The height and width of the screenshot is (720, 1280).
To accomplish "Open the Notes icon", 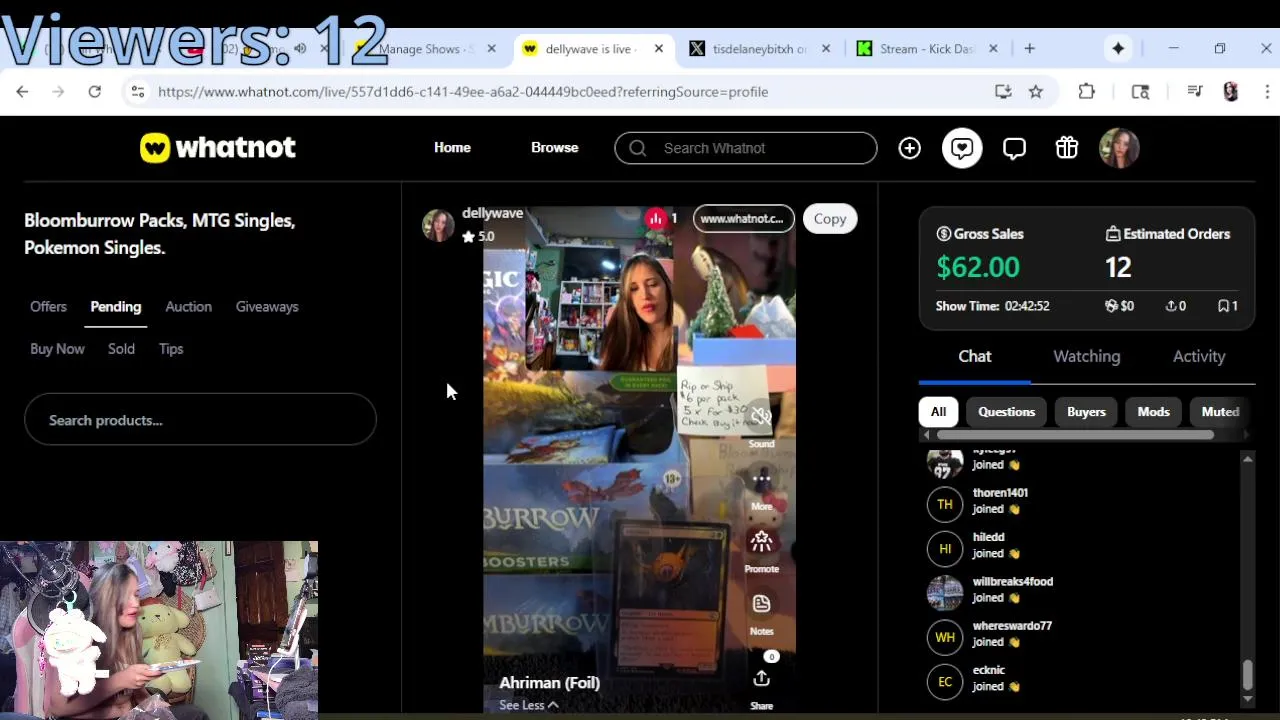I will pos(761,604).
